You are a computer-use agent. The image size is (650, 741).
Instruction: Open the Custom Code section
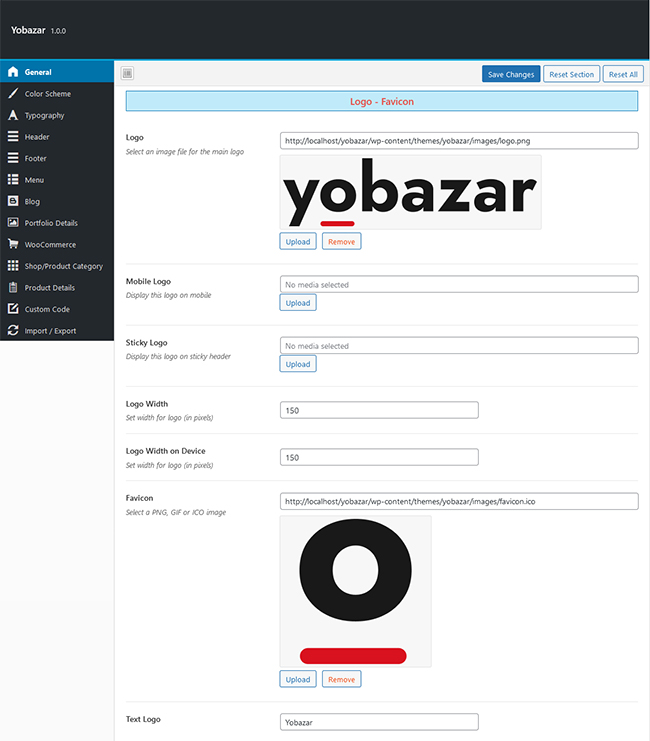[x=57, y=309]
